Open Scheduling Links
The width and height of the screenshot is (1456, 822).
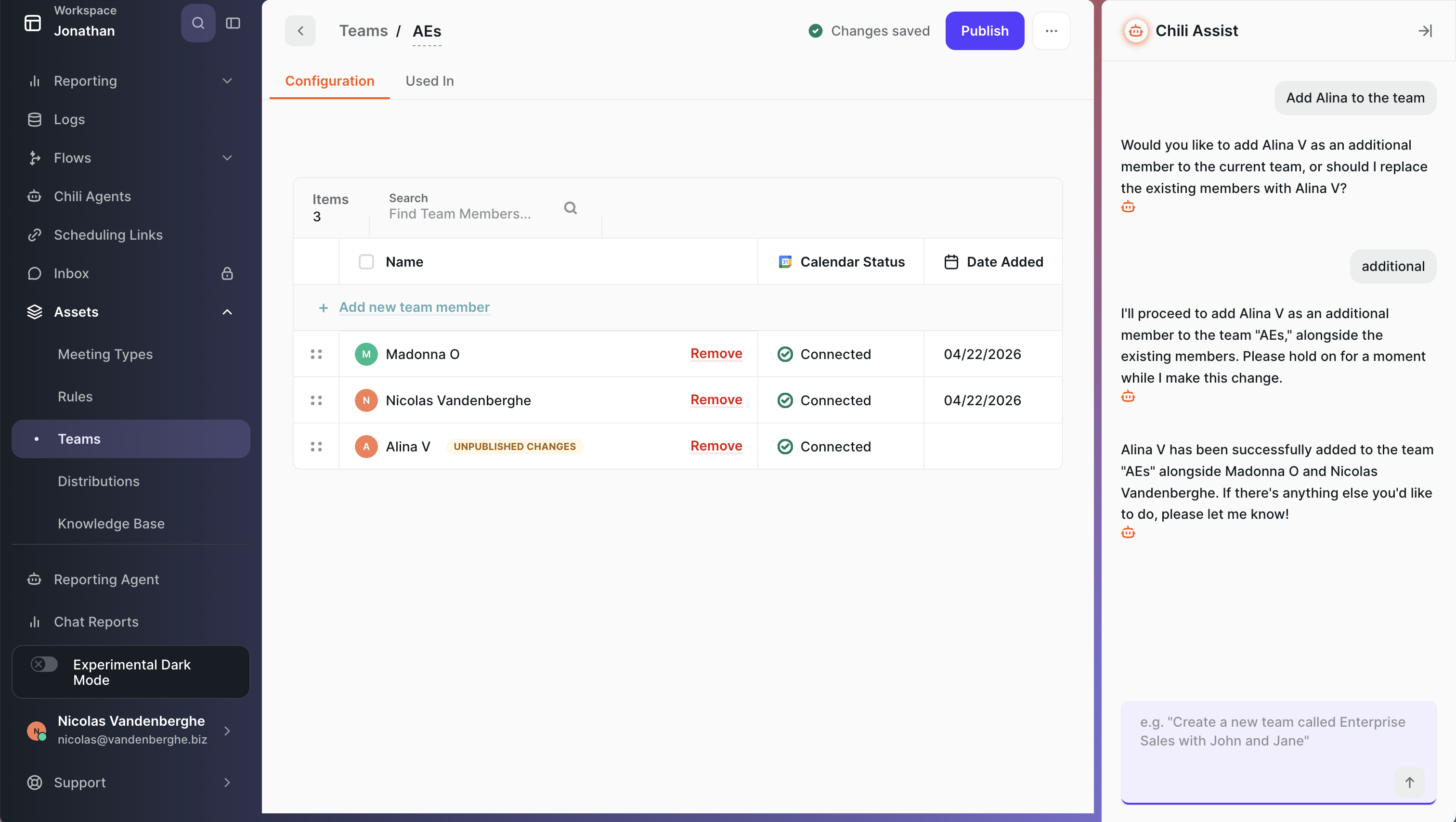108,234
